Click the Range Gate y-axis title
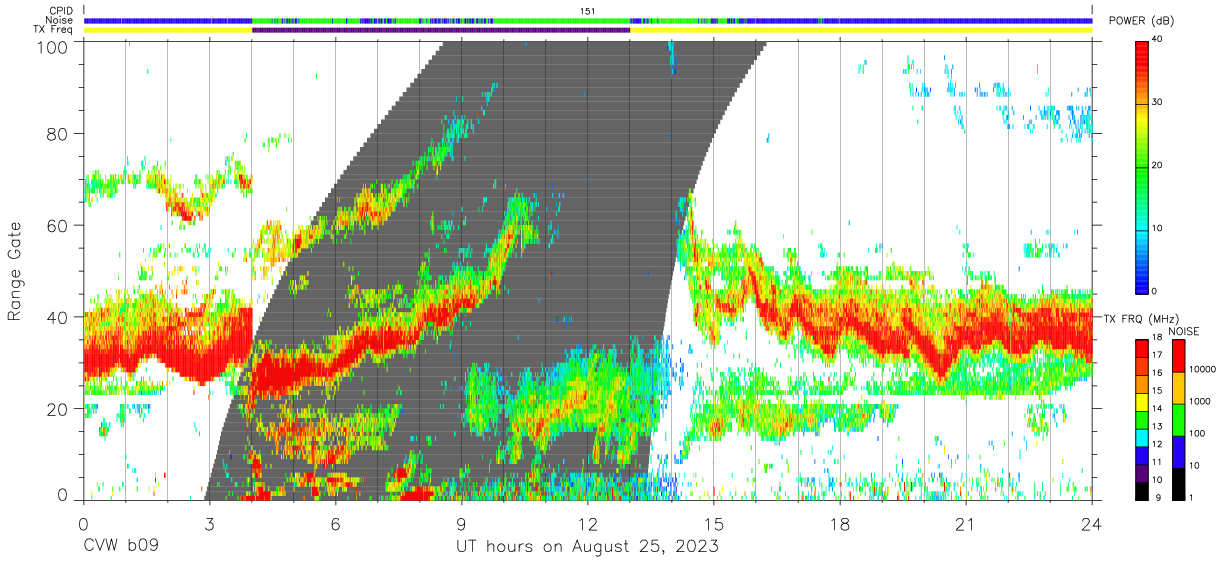This screenshot has height=567, width=1228. tap(16, 270)
